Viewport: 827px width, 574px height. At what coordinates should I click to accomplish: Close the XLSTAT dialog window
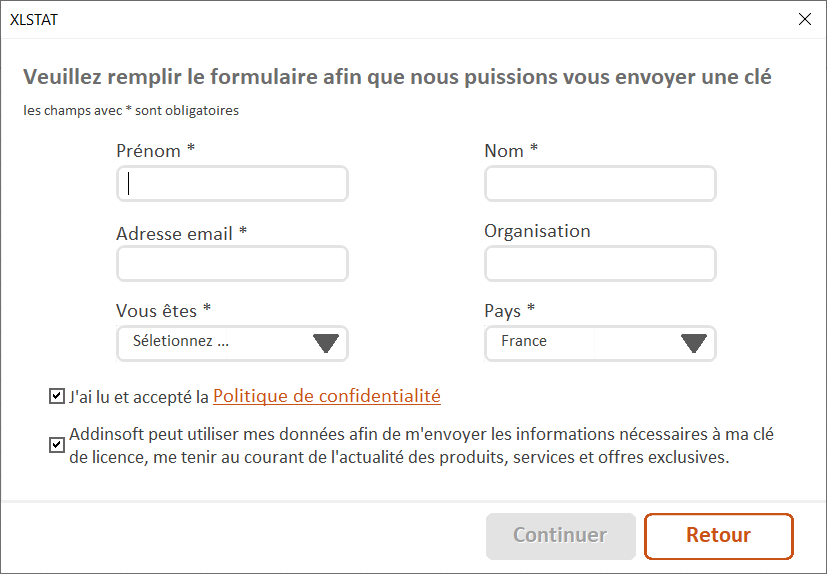click(x=805, y=19)
